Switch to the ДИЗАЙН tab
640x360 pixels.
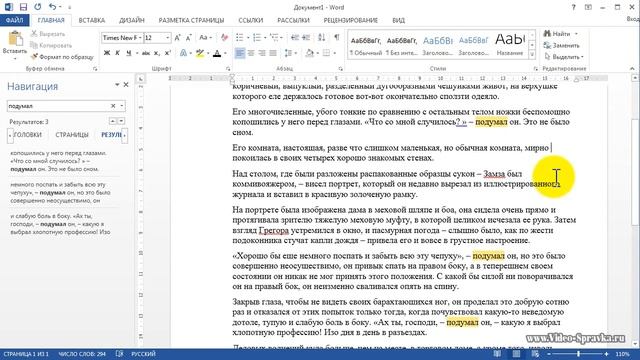pyautogui.click(x=132, y=20)
